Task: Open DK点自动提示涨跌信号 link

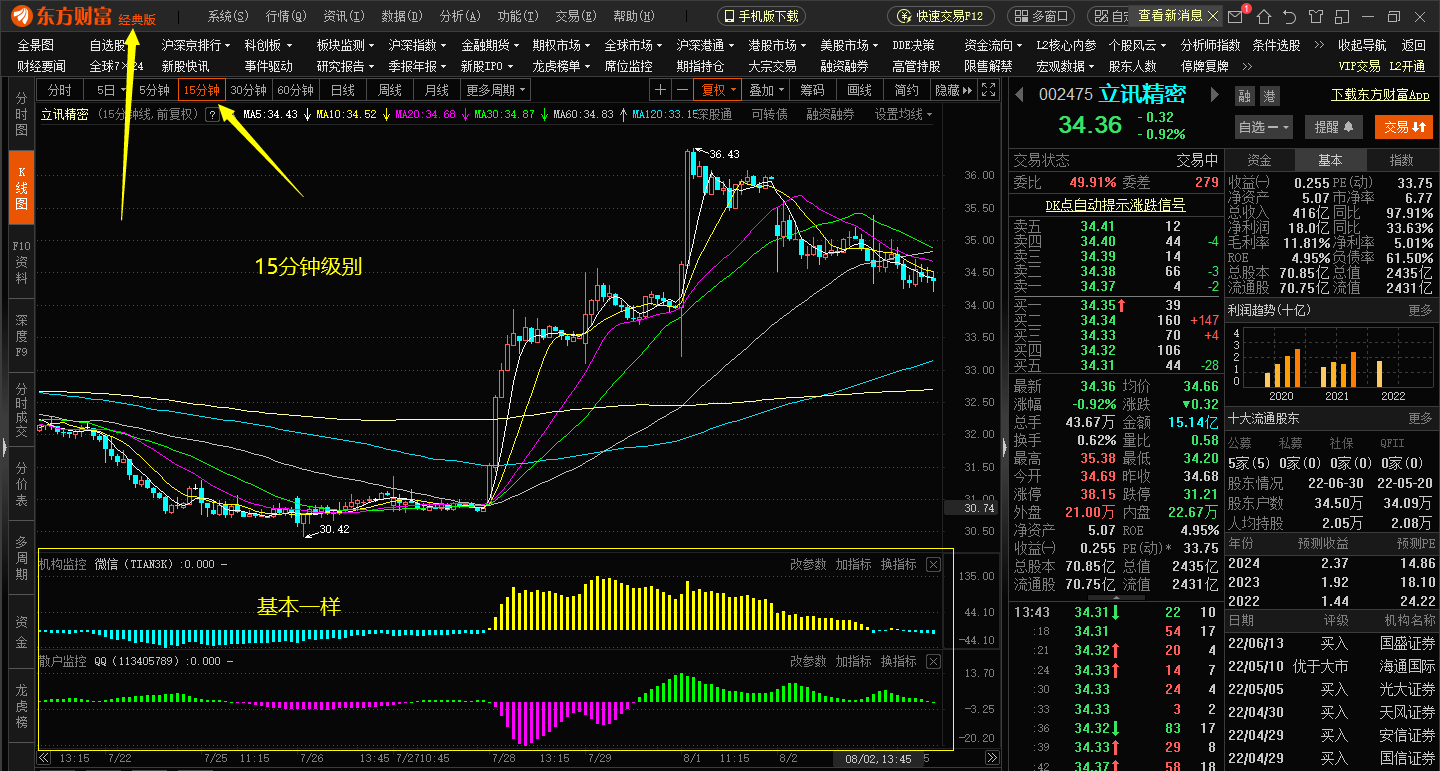Action: pos(1115,205)
